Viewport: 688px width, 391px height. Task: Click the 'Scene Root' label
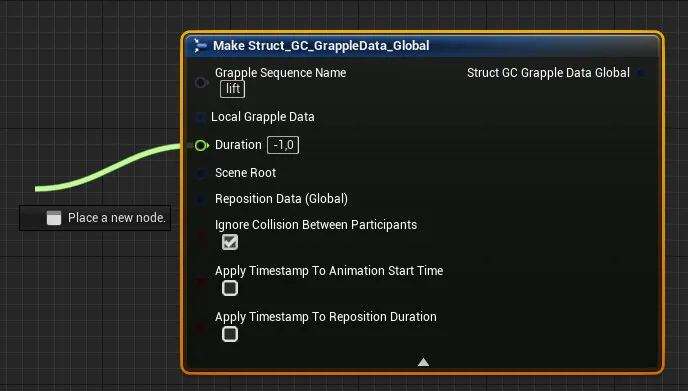[245, 173]
